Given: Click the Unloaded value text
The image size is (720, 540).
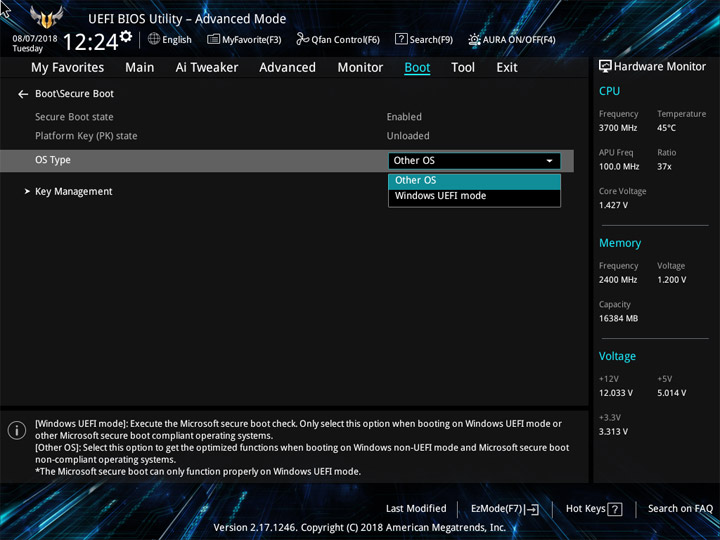Looking at the screenshot, I should tap(408, 136).
